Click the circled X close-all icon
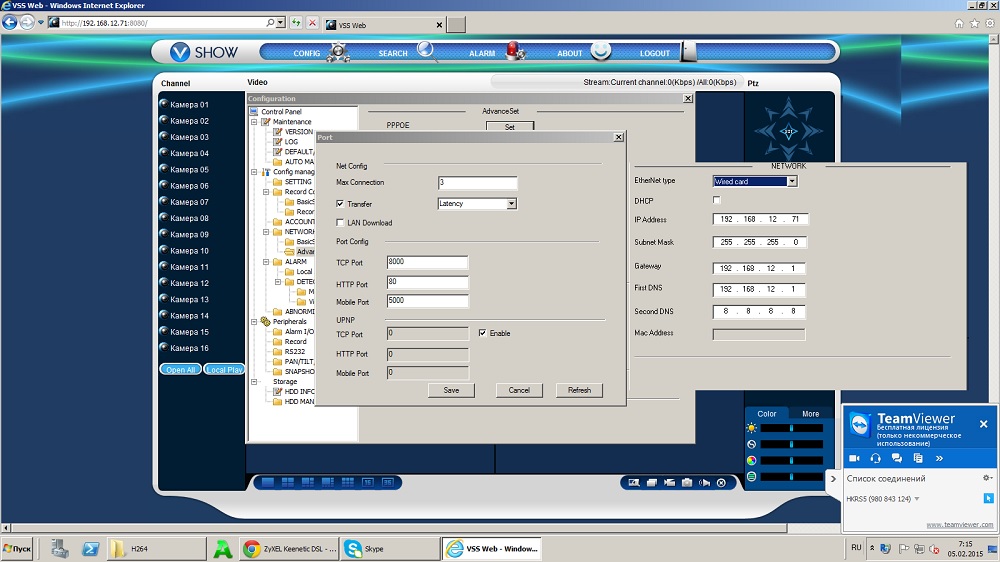Image resolution: width=1000 pixels, height=562 pixels. point(721,483)
